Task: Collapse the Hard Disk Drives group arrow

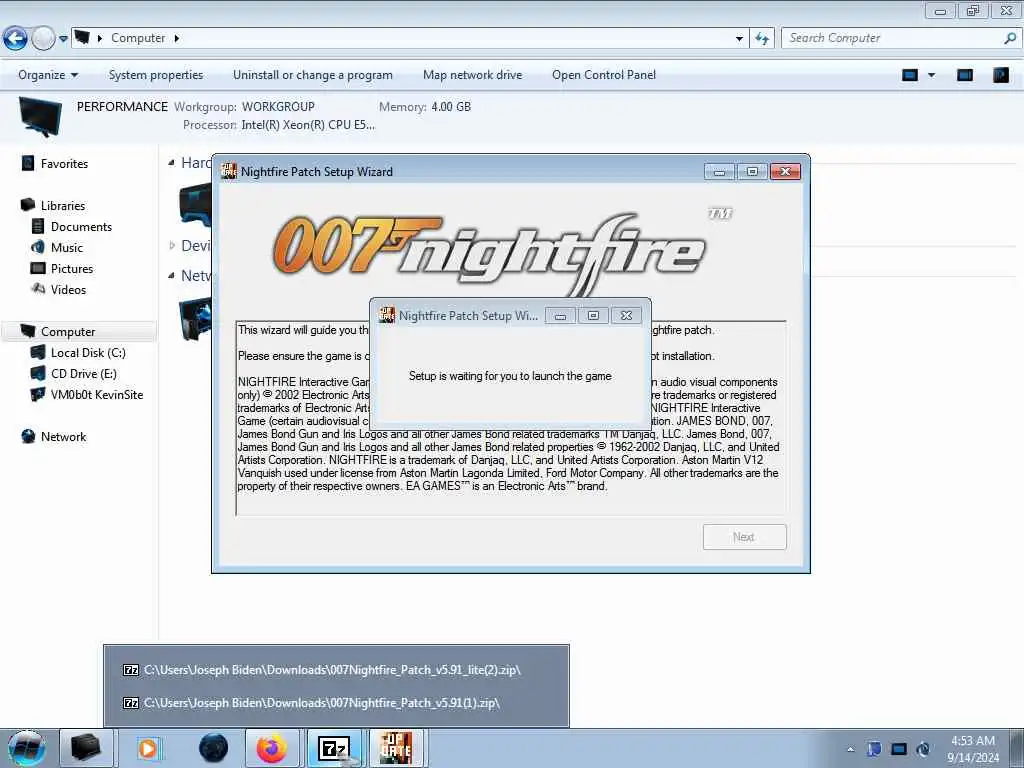Action: 171,163
